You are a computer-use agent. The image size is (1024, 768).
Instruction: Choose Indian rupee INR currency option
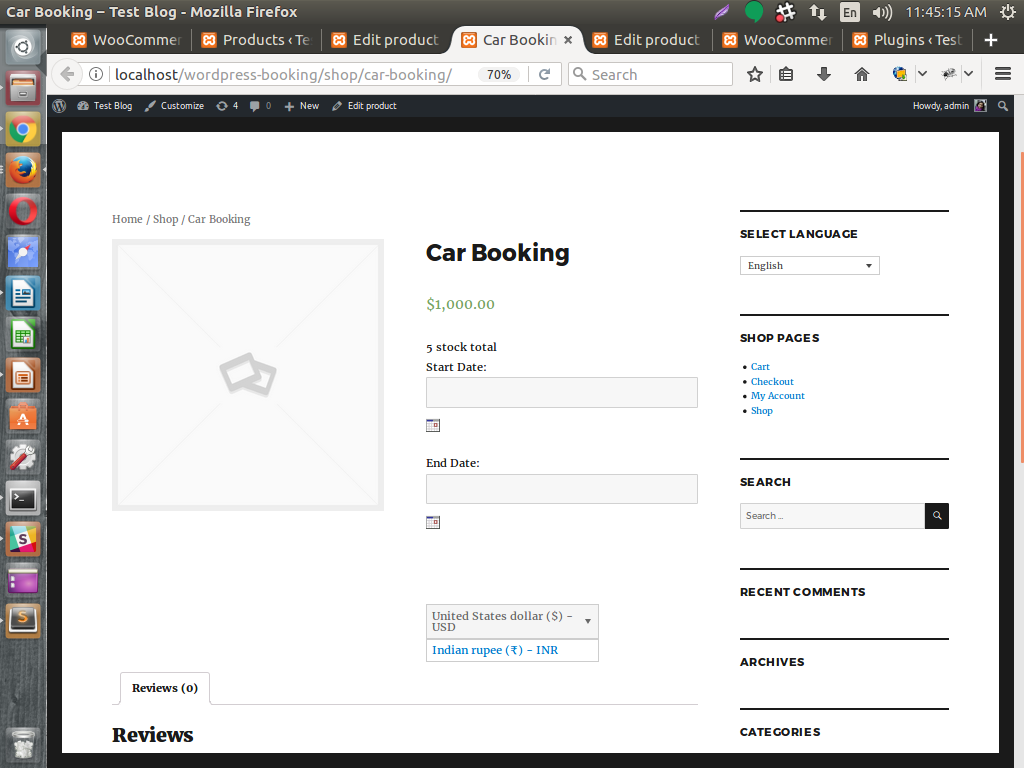[x=495, y=650]
